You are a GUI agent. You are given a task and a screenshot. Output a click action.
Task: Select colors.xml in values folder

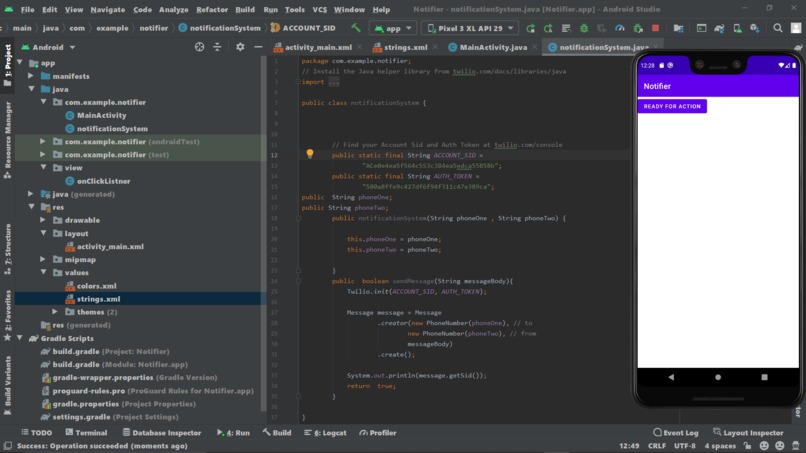(91, 285)
